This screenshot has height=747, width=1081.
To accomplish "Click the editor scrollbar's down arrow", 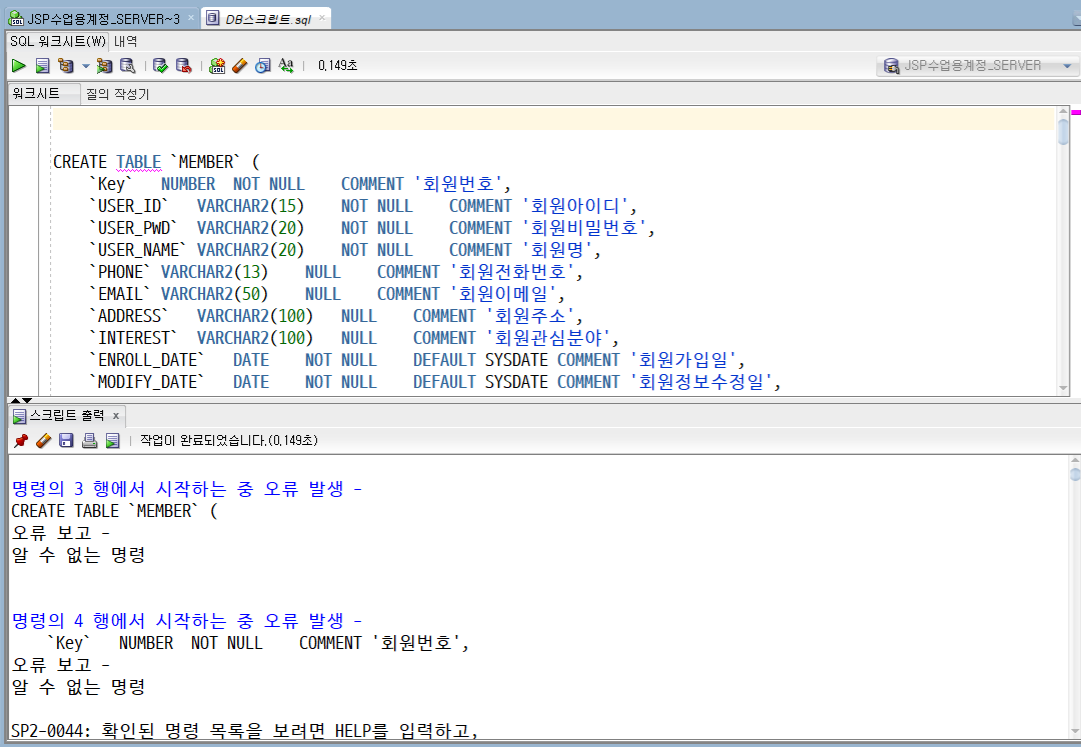I will [1063, 388].
